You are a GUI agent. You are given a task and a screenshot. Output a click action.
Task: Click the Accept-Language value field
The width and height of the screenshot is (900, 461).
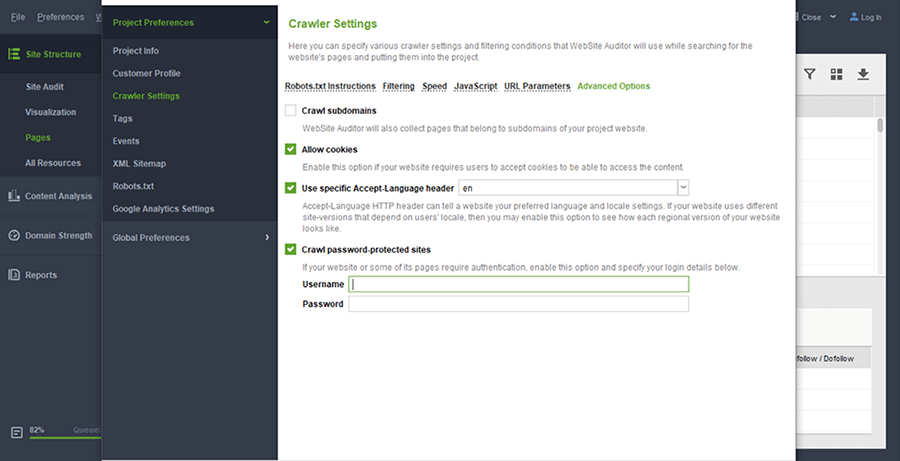[x=568, y=188]
